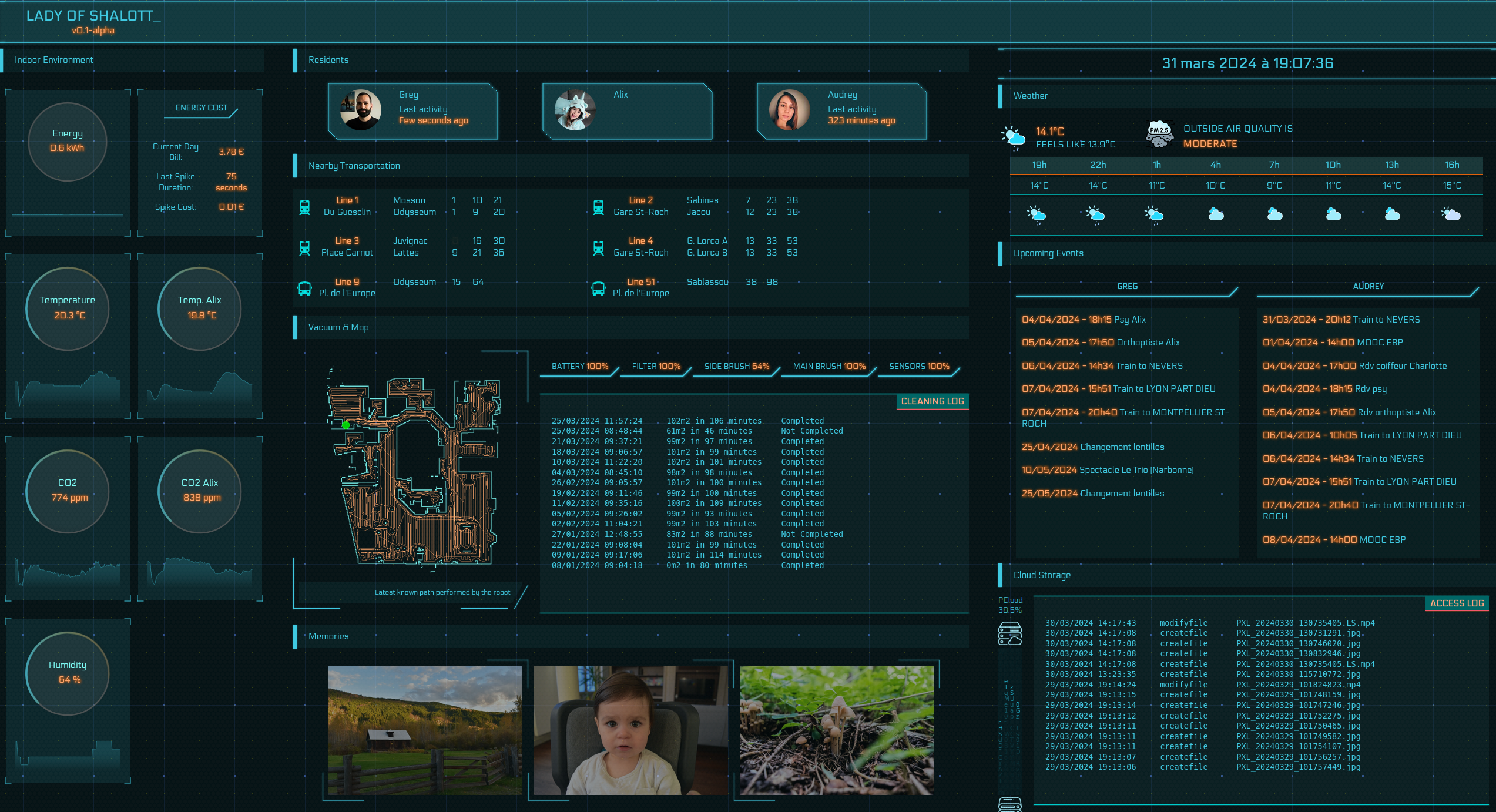The width and height of the screenshot is (1496, 812).
Task: Click the Line 51 bus icon
Action: click(598, 288)
